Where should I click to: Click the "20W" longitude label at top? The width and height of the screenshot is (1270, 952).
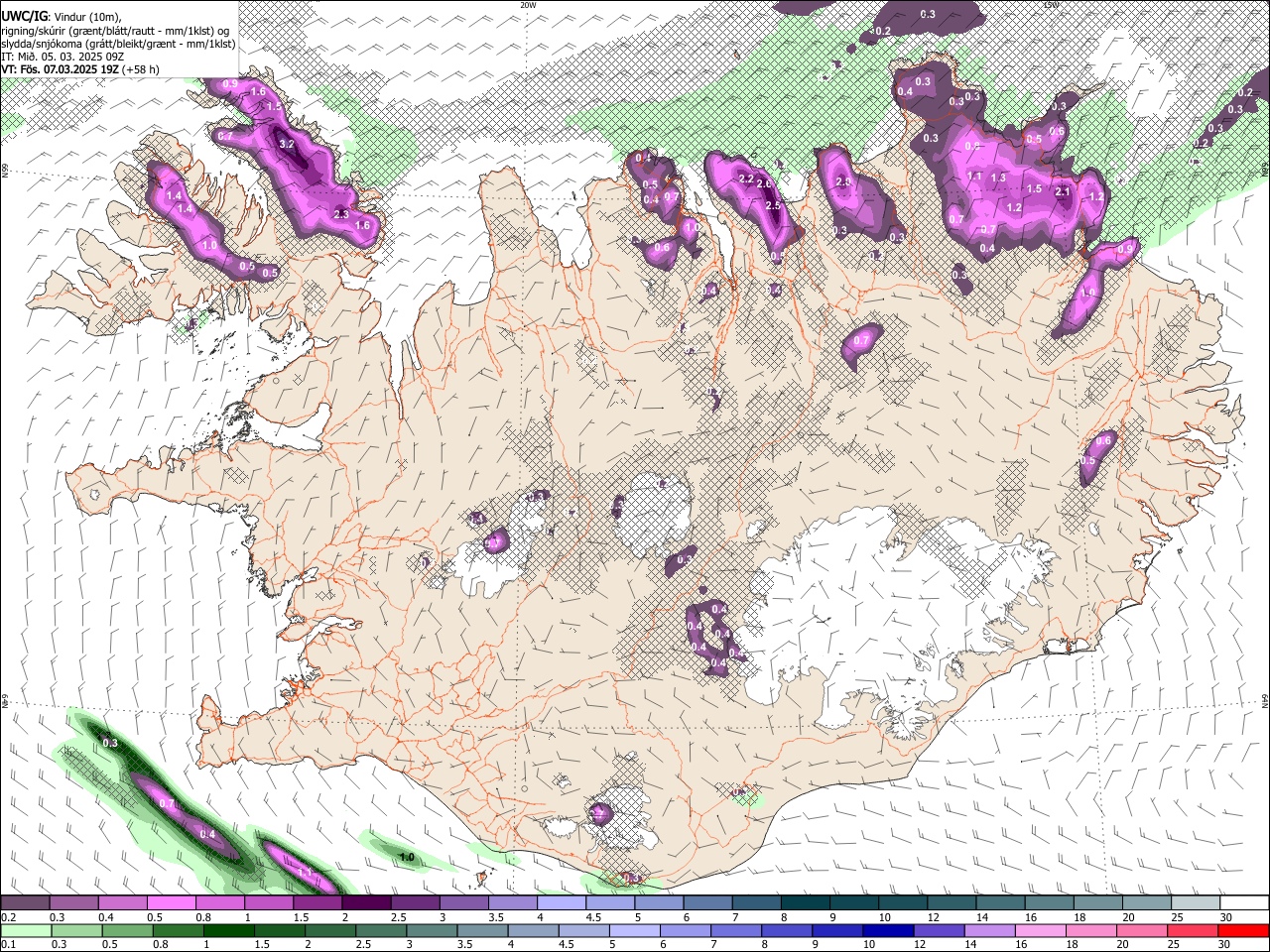pos(528,5)
